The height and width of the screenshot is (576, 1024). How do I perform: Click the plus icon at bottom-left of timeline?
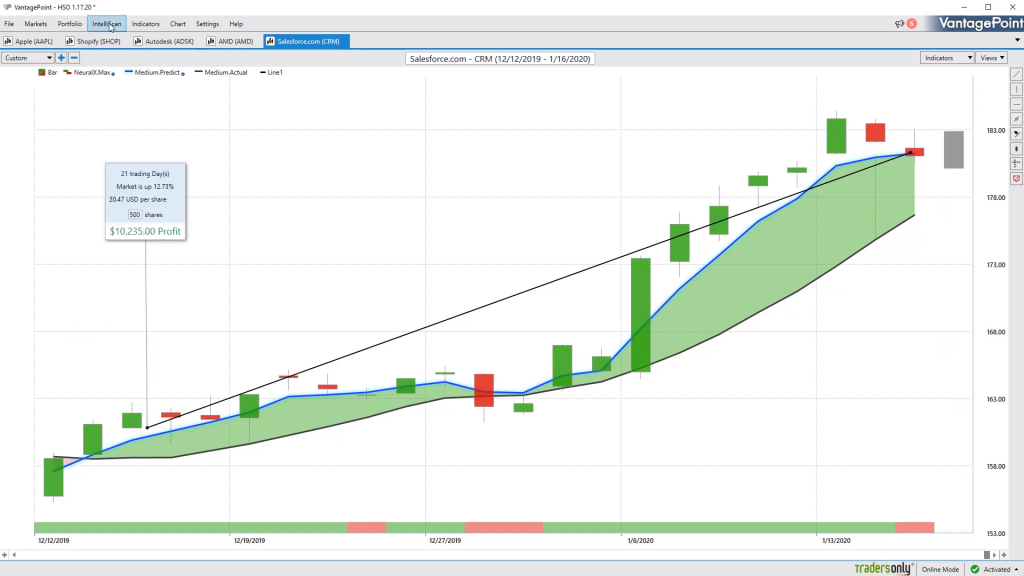click(5, 554)
